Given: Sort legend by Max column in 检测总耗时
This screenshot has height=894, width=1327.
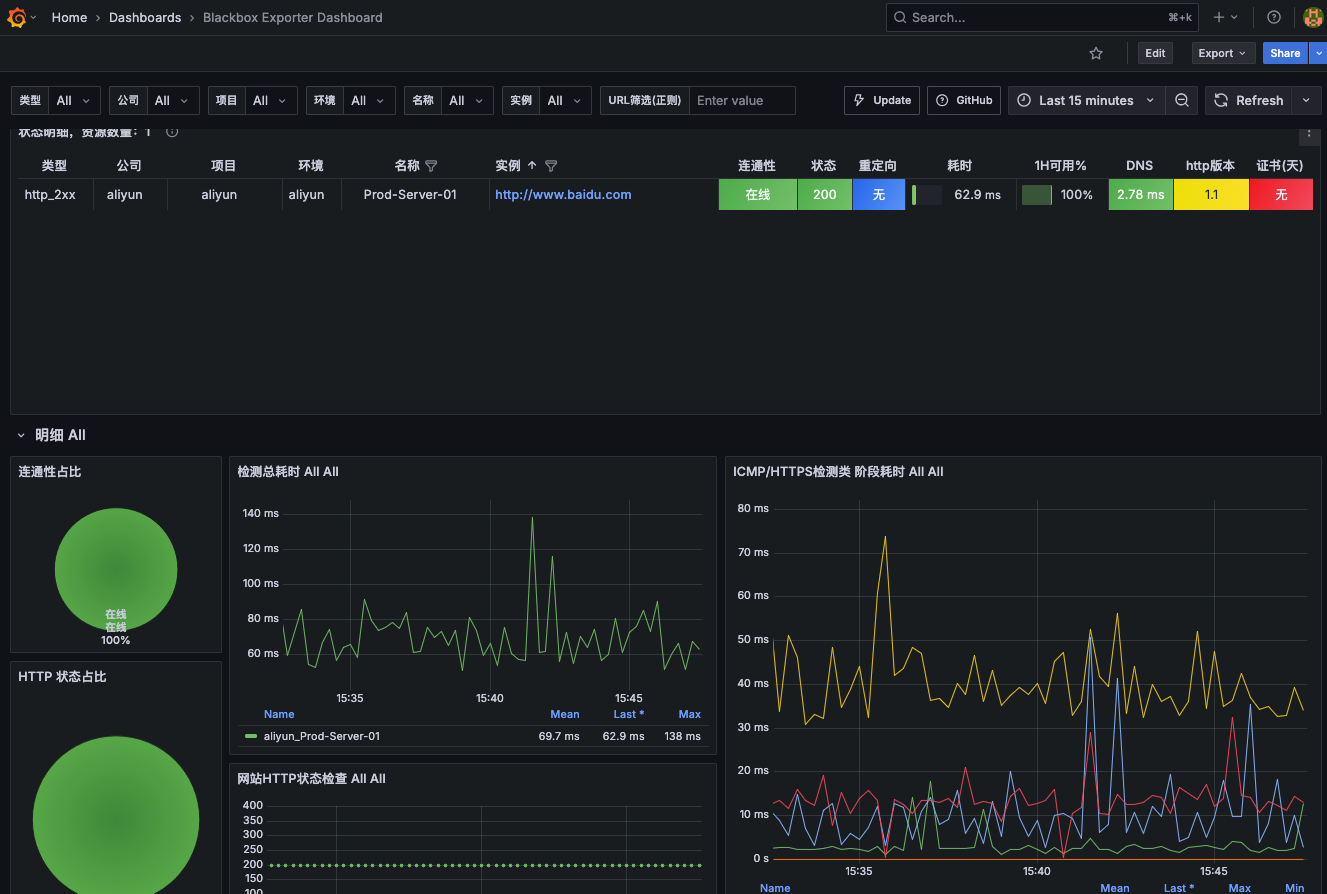Looking at the screenshot, I should point(690,714).
